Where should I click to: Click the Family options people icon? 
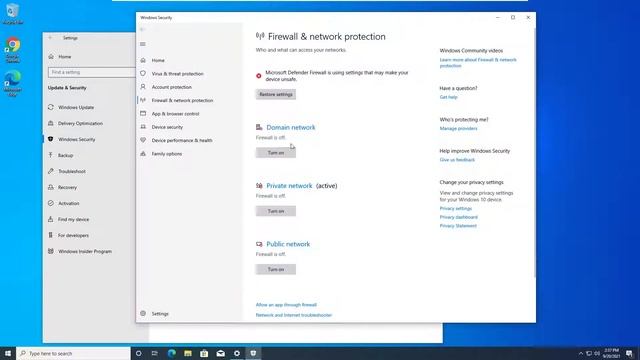pos(143,153)
